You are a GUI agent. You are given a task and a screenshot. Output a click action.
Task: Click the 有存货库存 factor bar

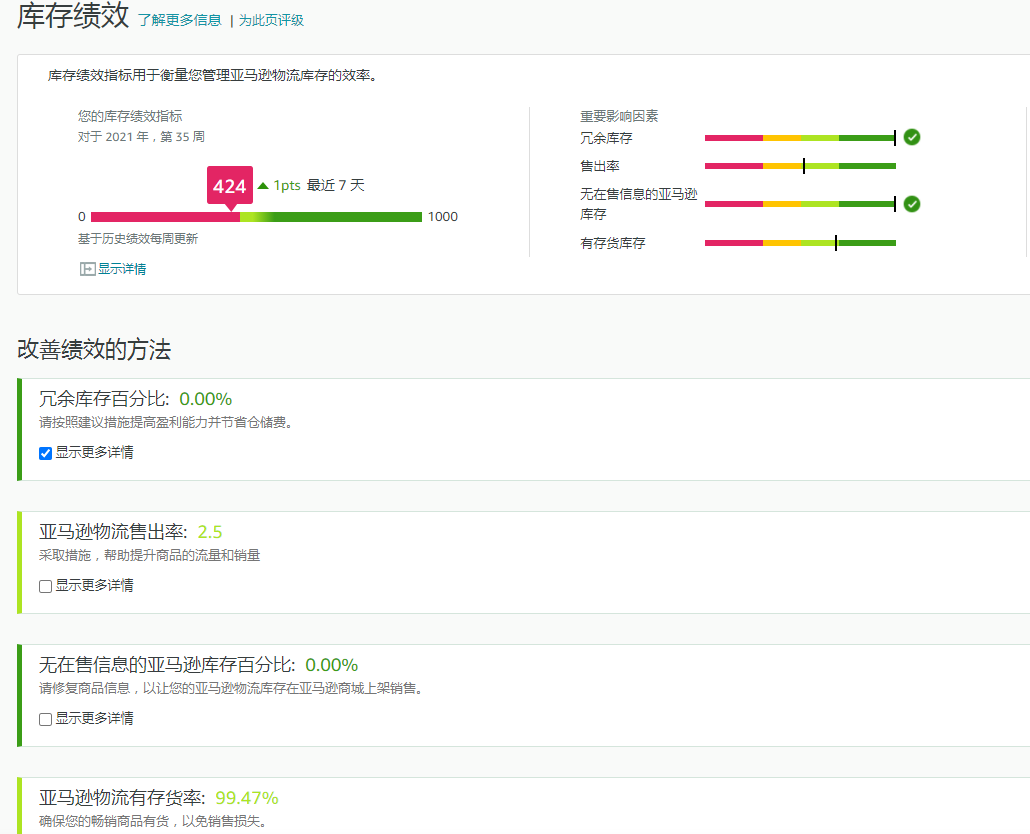(x=800, y=243)
